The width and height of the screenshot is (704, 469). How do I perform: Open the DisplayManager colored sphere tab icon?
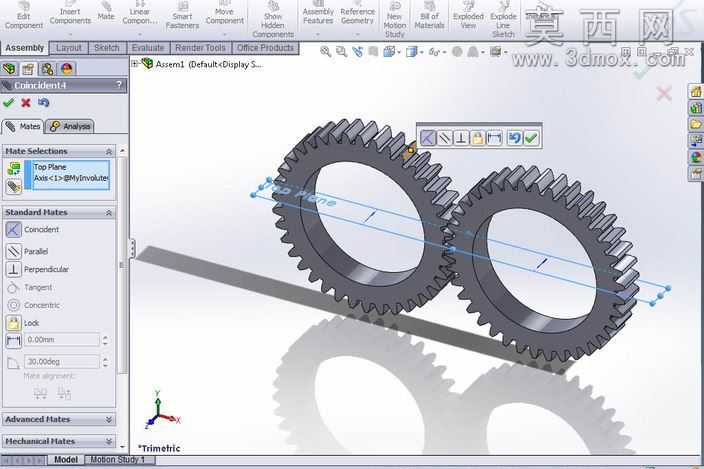[66, 69]
